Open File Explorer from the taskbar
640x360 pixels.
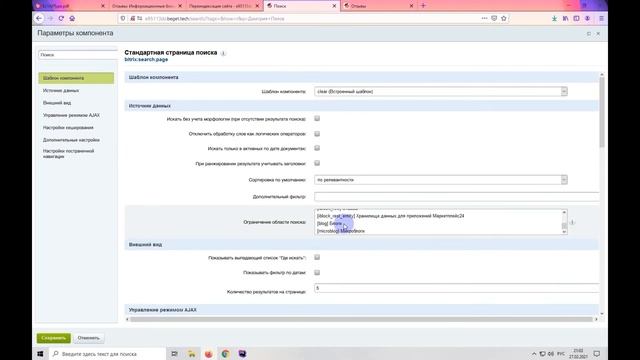click(x=191, y=353)
